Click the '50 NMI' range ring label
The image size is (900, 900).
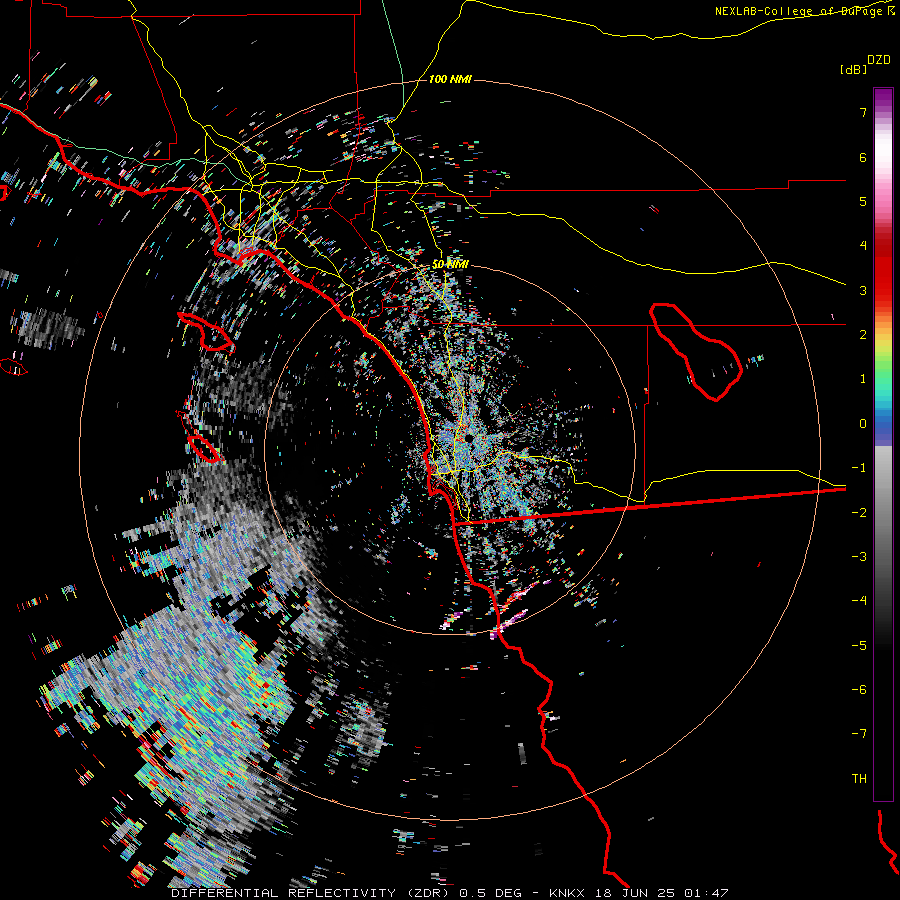[x=450, y=264]
